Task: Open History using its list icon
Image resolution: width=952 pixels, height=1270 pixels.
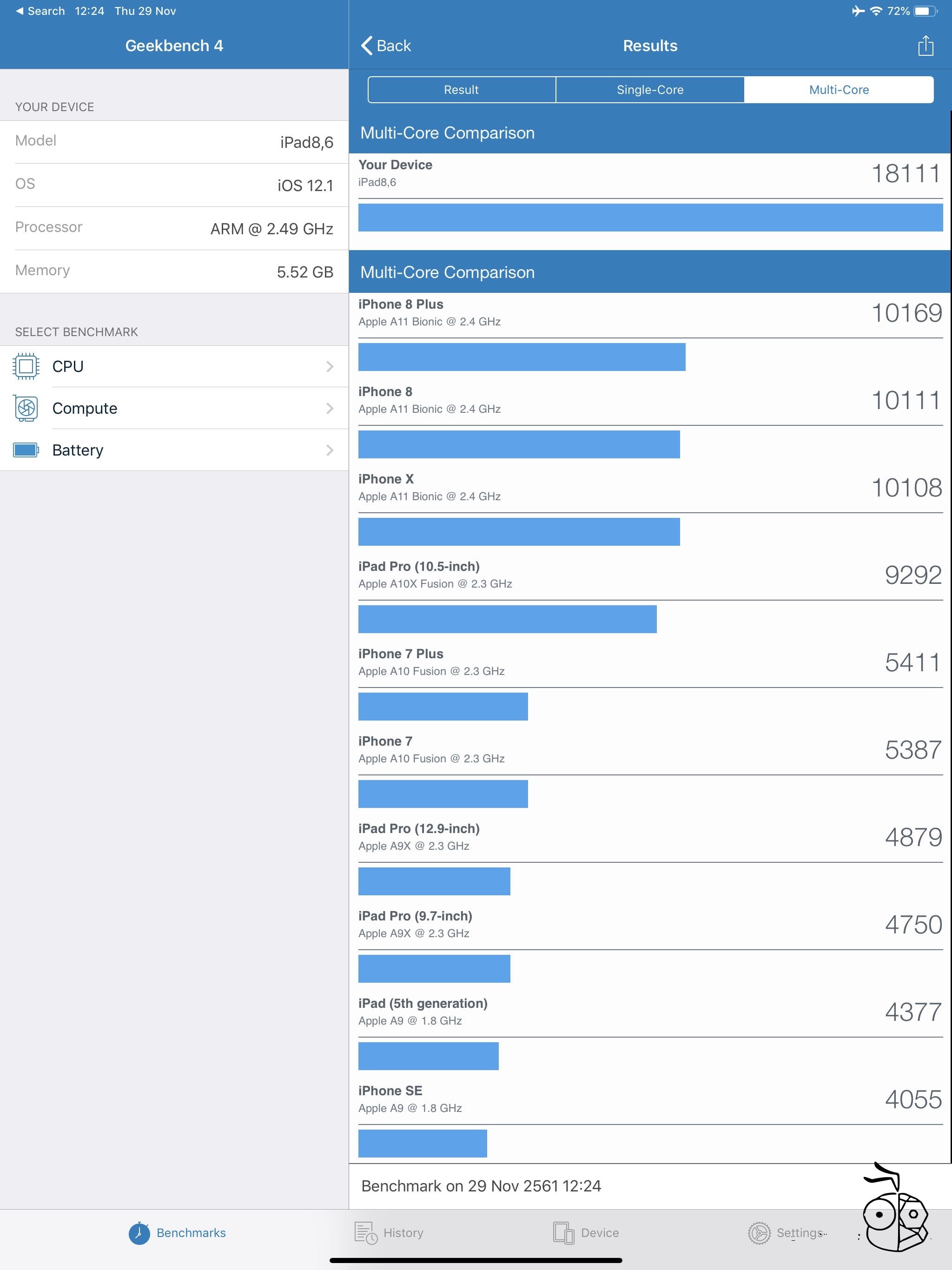Action: pos(365,1233)
